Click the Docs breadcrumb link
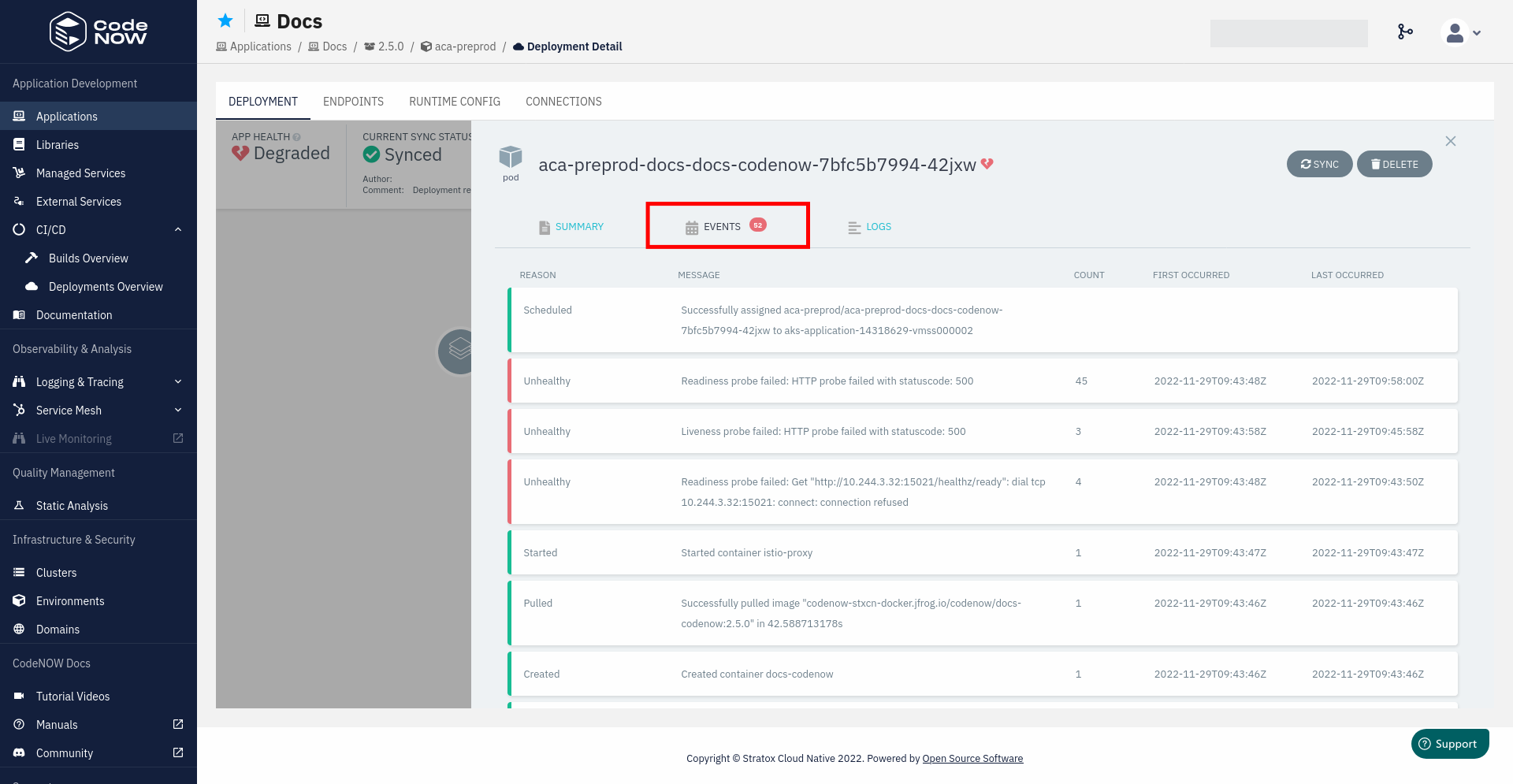Image resolution: width=1513 pixels, height=784 pixels. click(327, 46)
